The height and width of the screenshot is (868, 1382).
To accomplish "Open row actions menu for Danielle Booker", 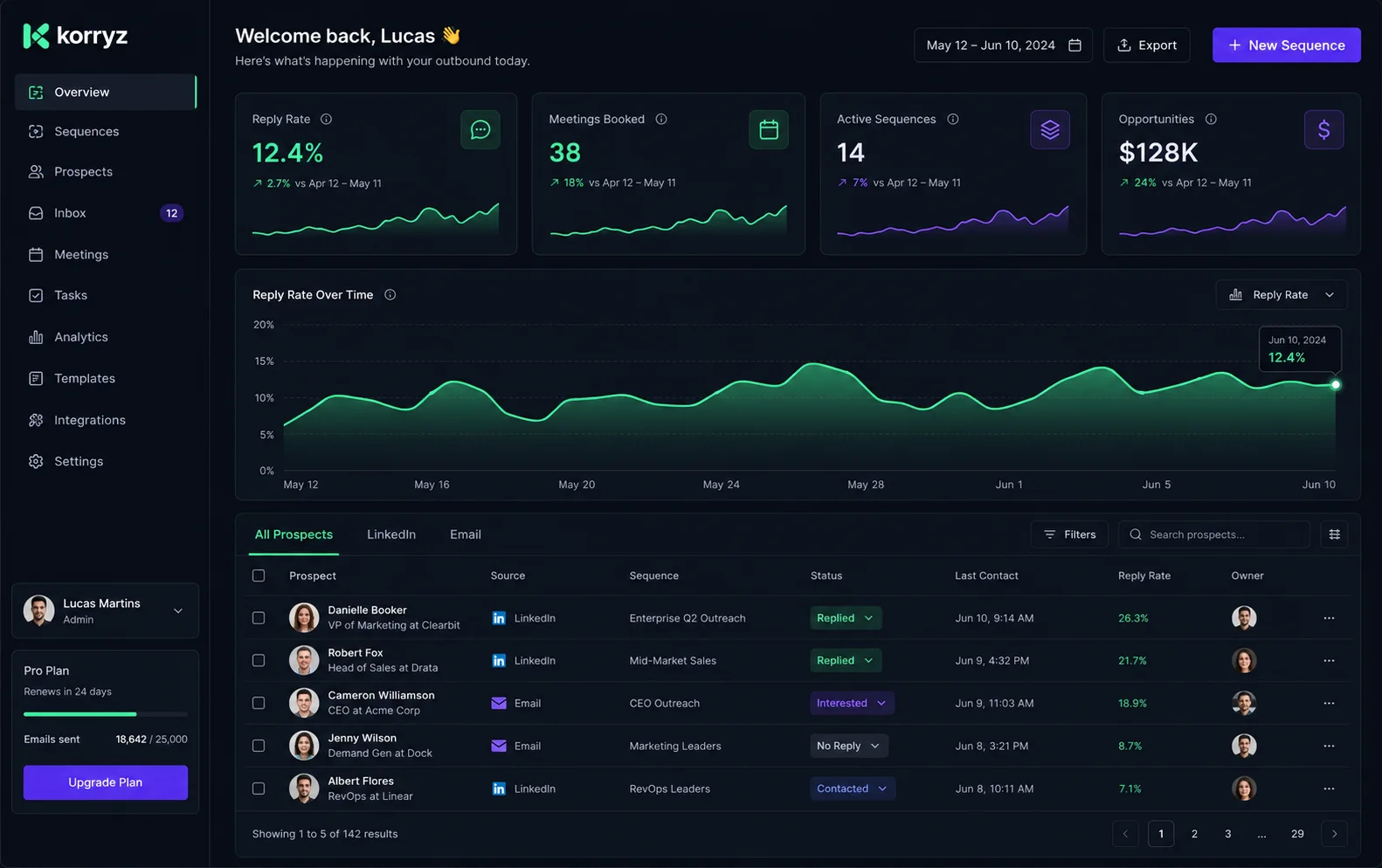I will [1329, 618].
